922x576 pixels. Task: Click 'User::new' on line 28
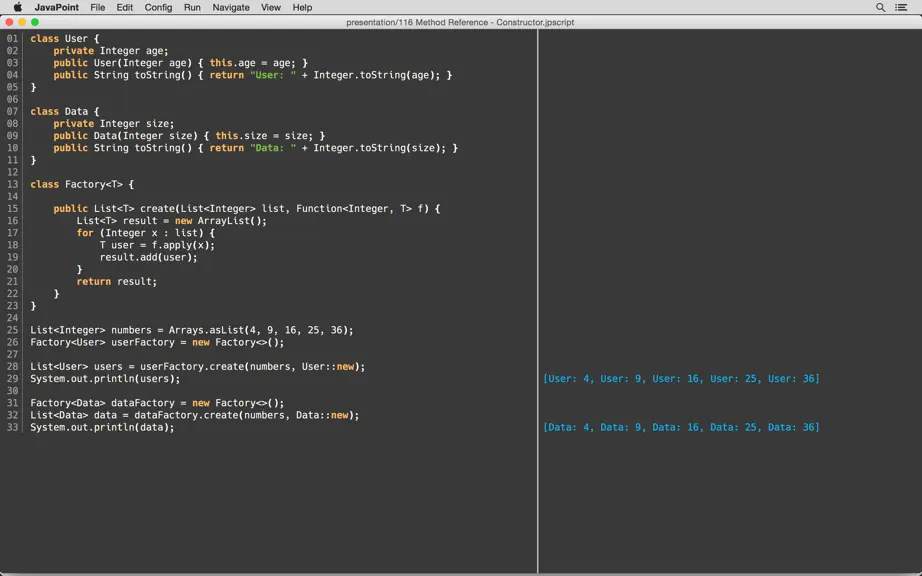click(x=328, y=367)
